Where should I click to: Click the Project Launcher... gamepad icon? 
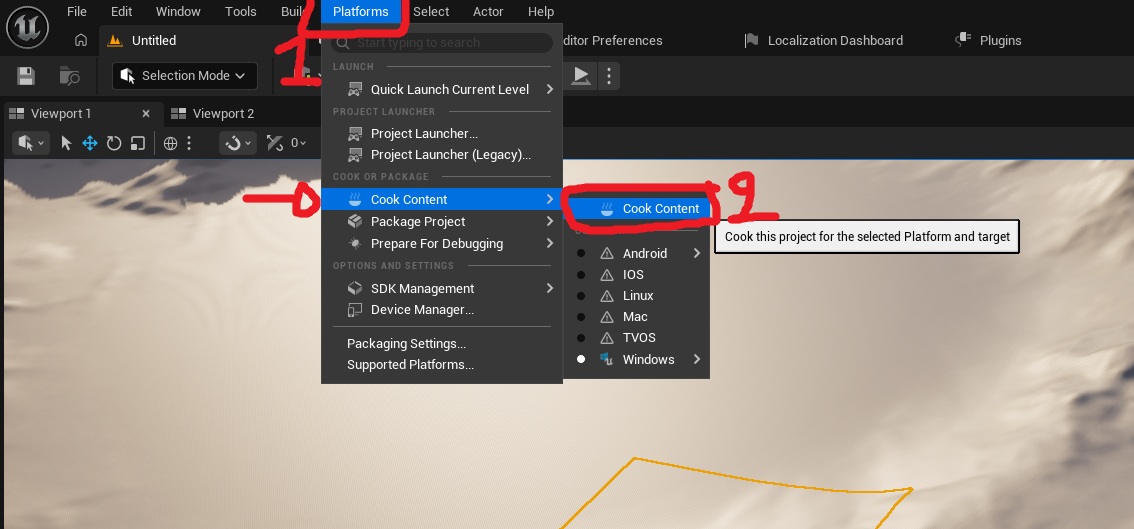coord(354,134)
